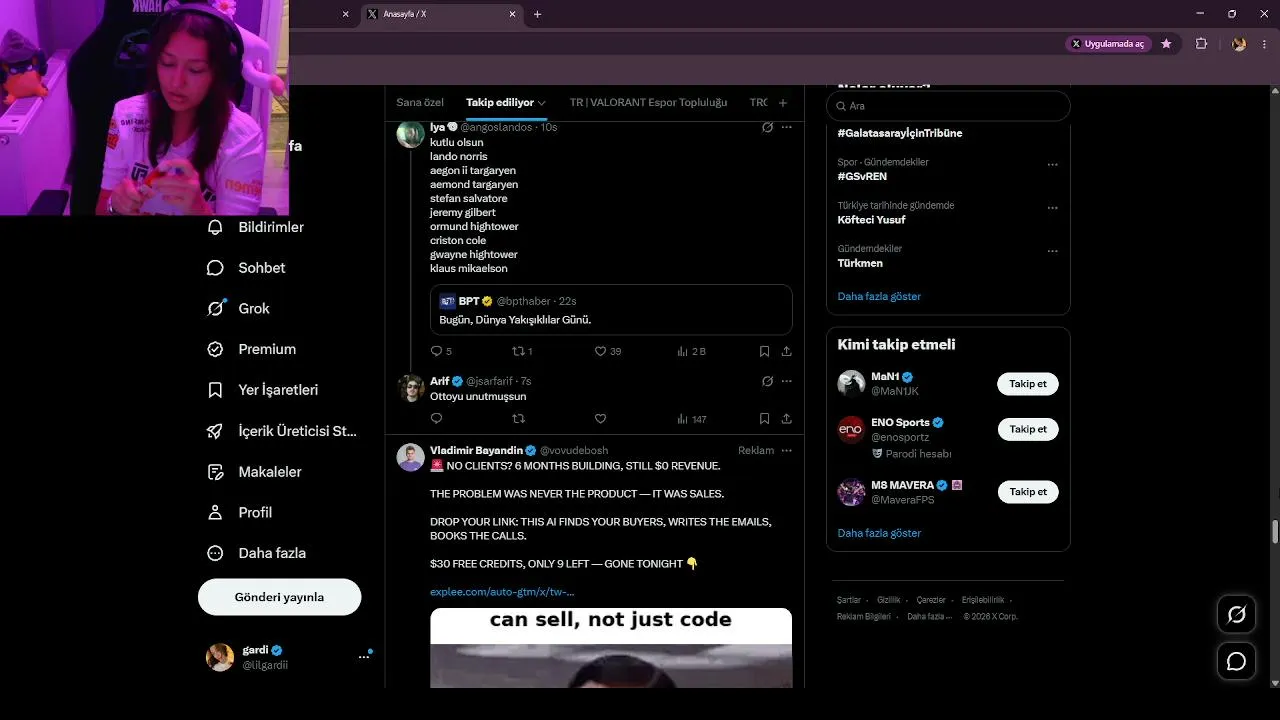The image size is (1280, 720).
Task: Open account menu dots beside gardi
Action: tap(364, 657)
